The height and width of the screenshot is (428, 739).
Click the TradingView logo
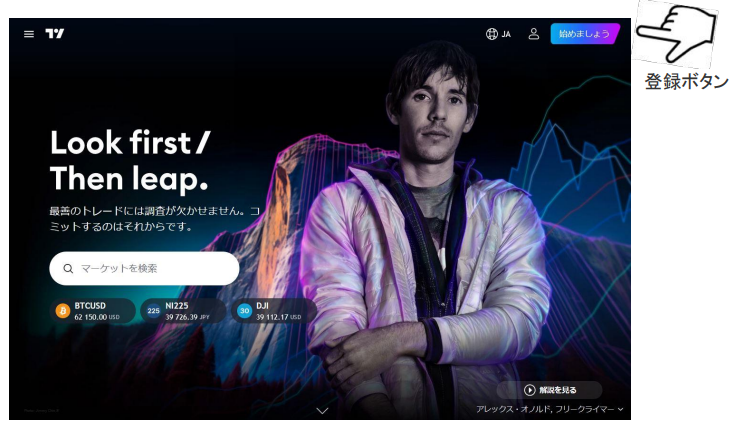tap(55, 33)
